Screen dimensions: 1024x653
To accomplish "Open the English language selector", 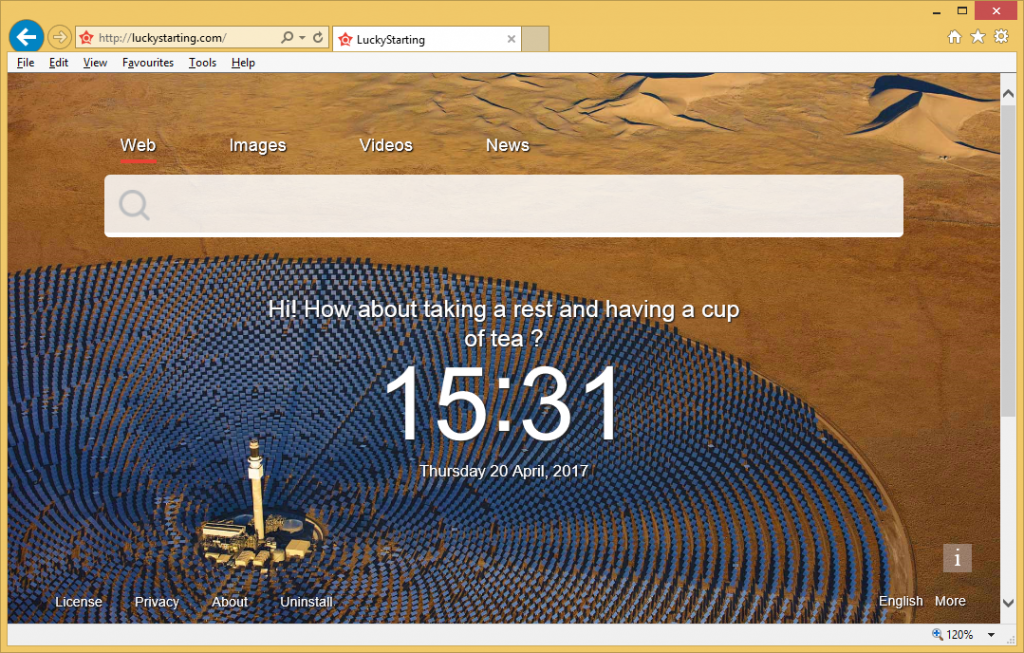I will click(900, 601).
